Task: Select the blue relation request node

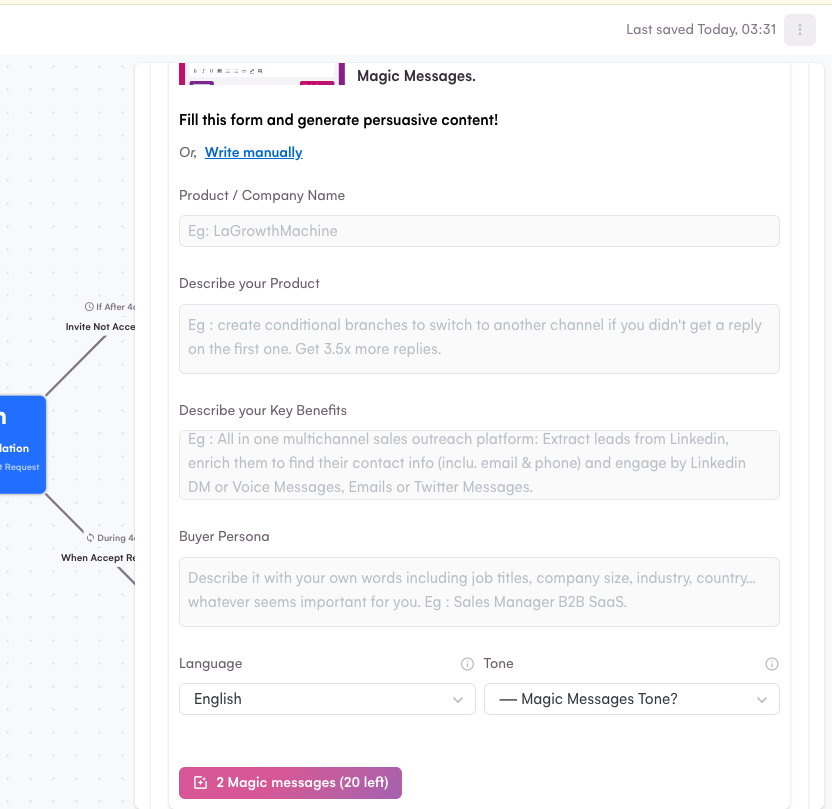Action: tap(22, 445)
